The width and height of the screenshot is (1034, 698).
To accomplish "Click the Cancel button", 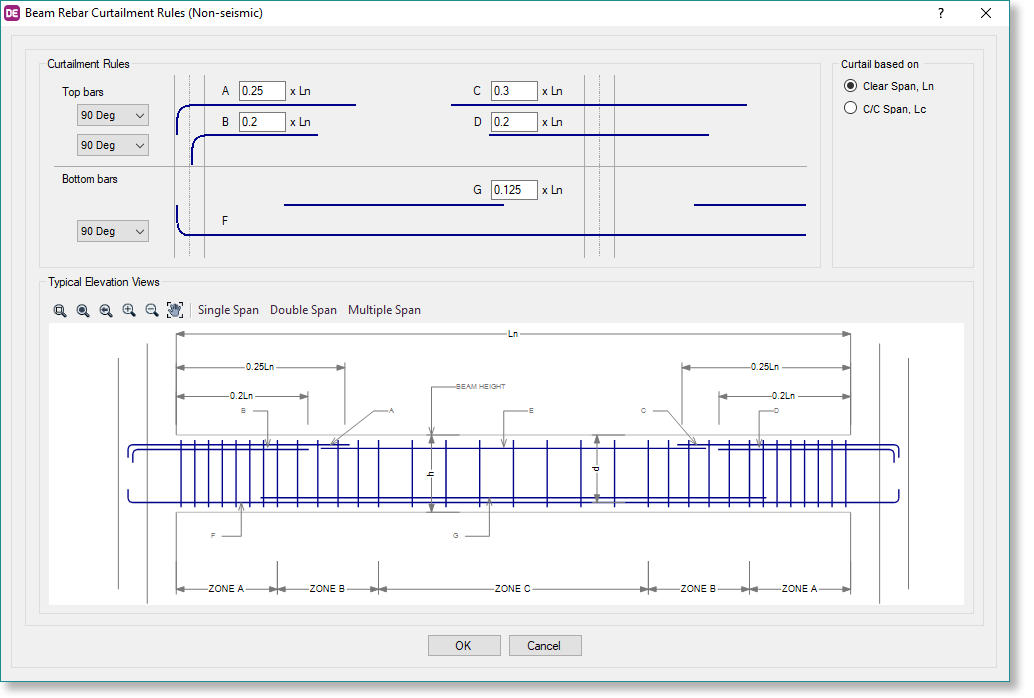I will click(544, 646).
